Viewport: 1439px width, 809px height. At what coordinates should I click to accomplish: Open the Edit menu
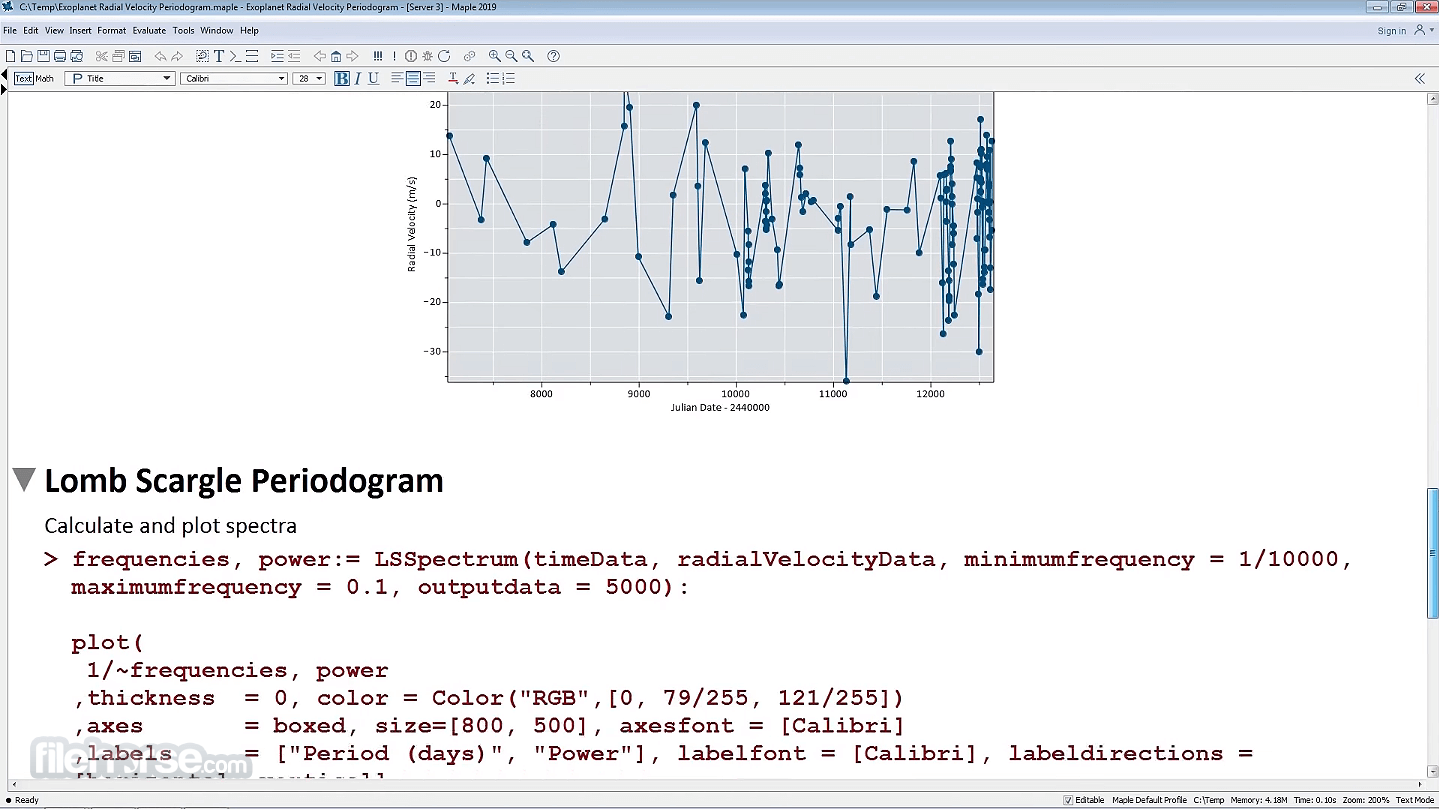[31, 31]
